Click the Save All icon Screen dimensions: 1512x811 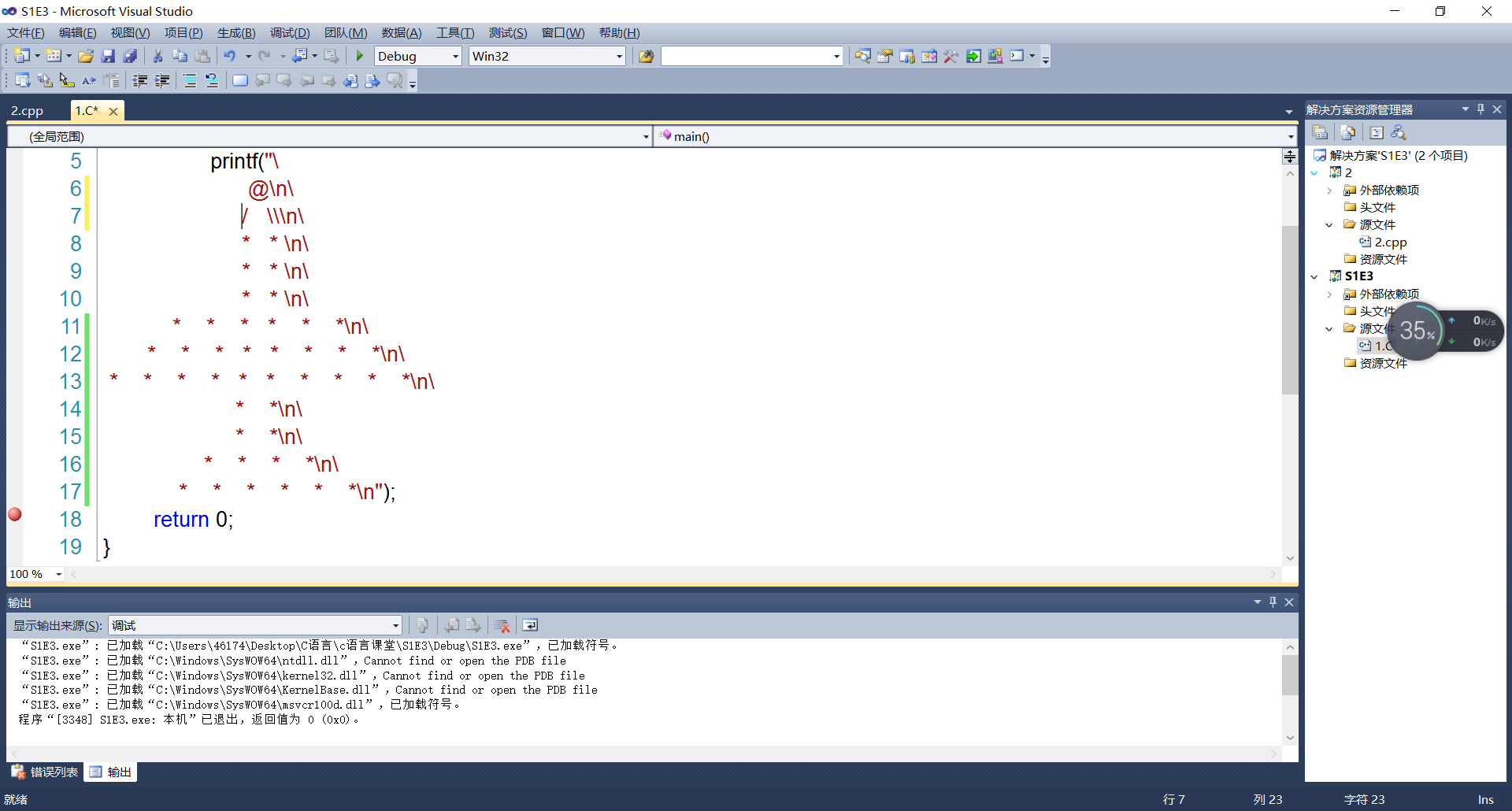coord(130,56)
